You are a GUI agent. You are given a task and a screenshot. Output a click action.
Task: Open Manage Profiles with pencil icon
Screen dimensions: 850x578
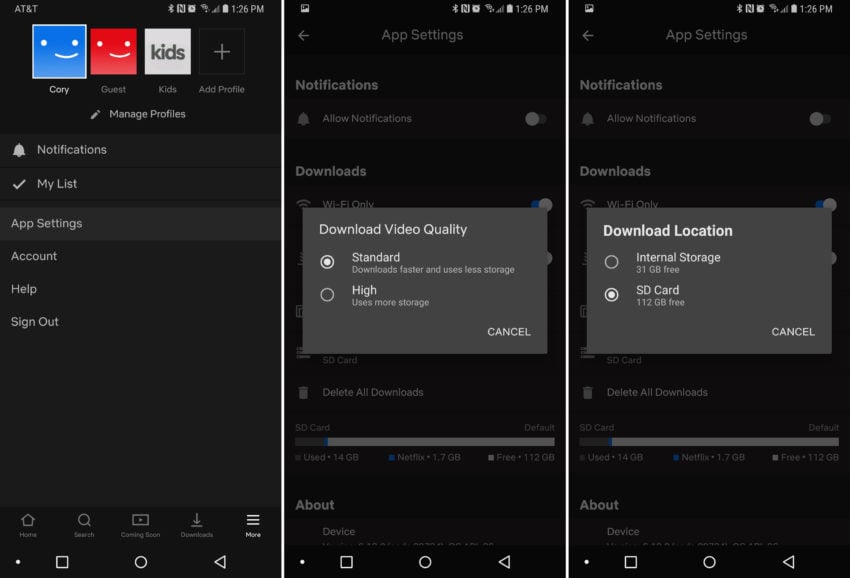138,114
